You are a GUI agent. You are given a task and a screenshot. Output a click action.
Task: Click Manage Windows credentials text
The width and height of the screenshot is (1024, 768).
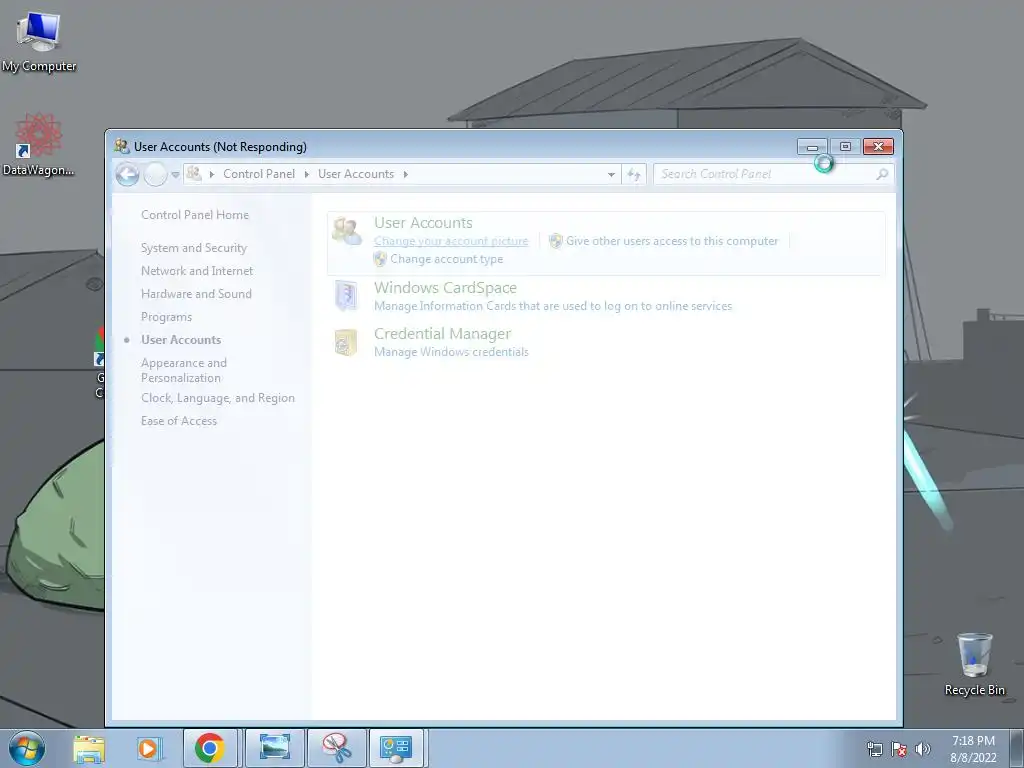pos(451,352)
